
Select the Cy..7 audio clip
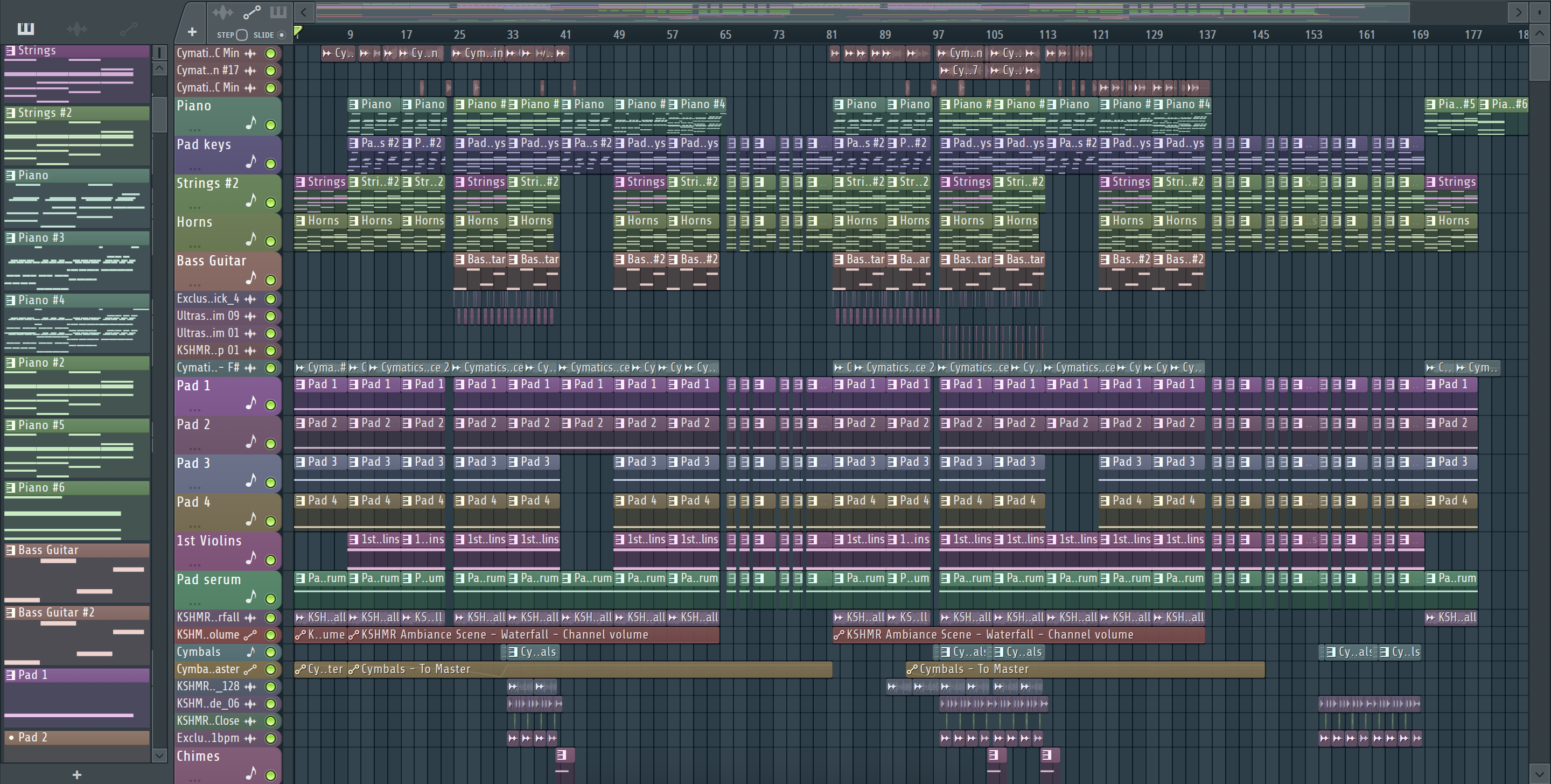point(962,71)
